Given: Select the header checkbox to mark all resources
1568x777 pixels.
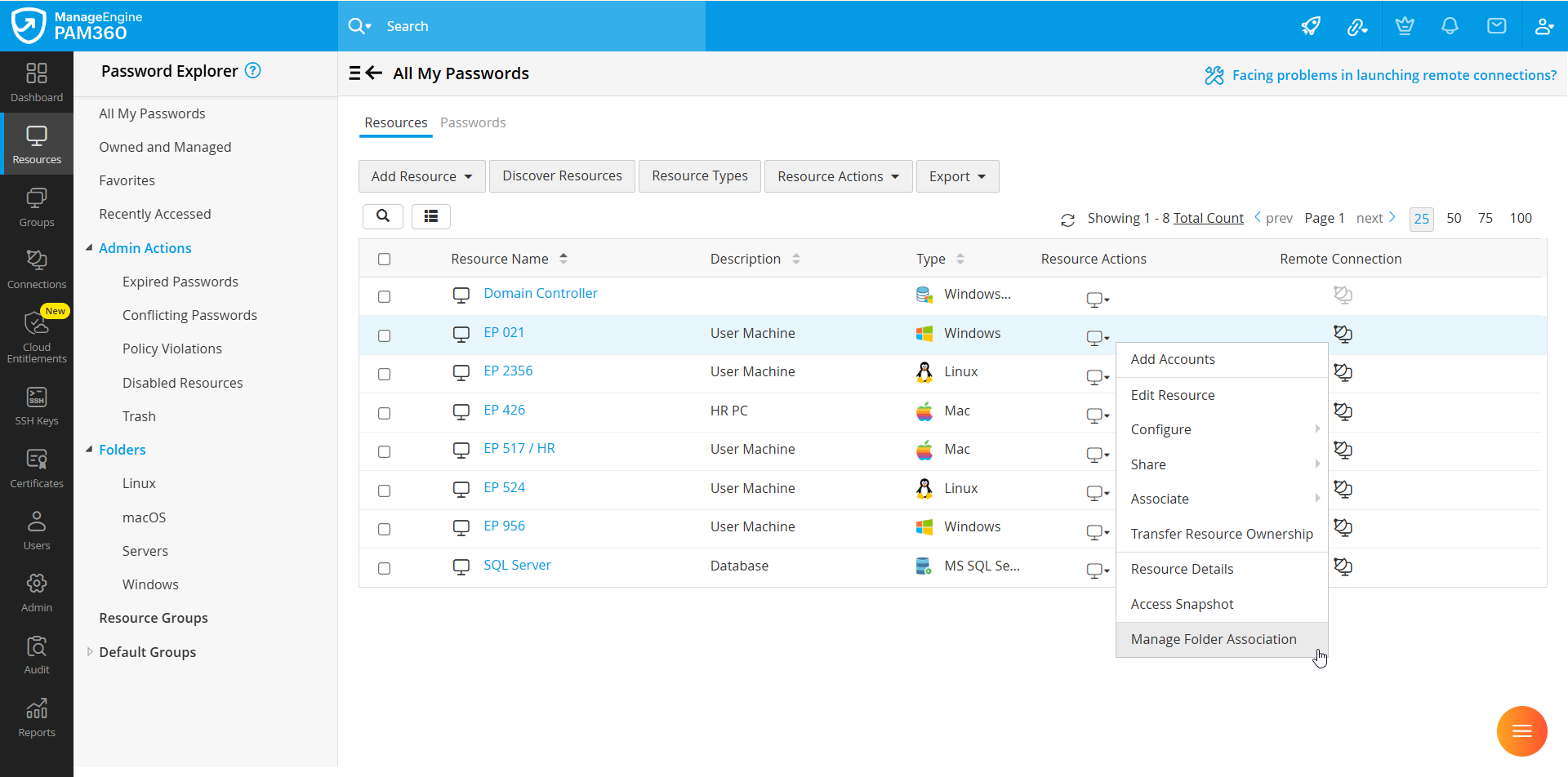Looking at the screenshot, I should pyautogui.click(x=384, y=258).
